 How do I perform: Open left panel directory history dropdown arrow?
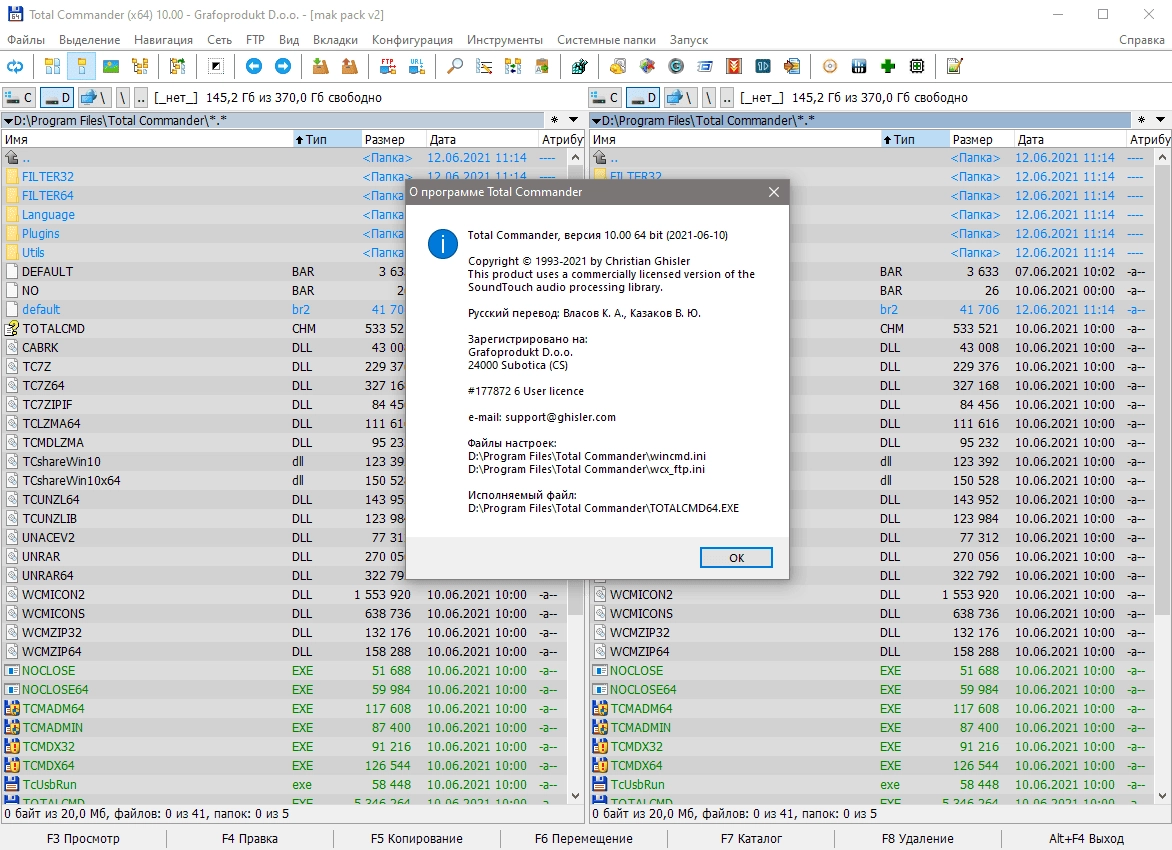pos(573,120)
